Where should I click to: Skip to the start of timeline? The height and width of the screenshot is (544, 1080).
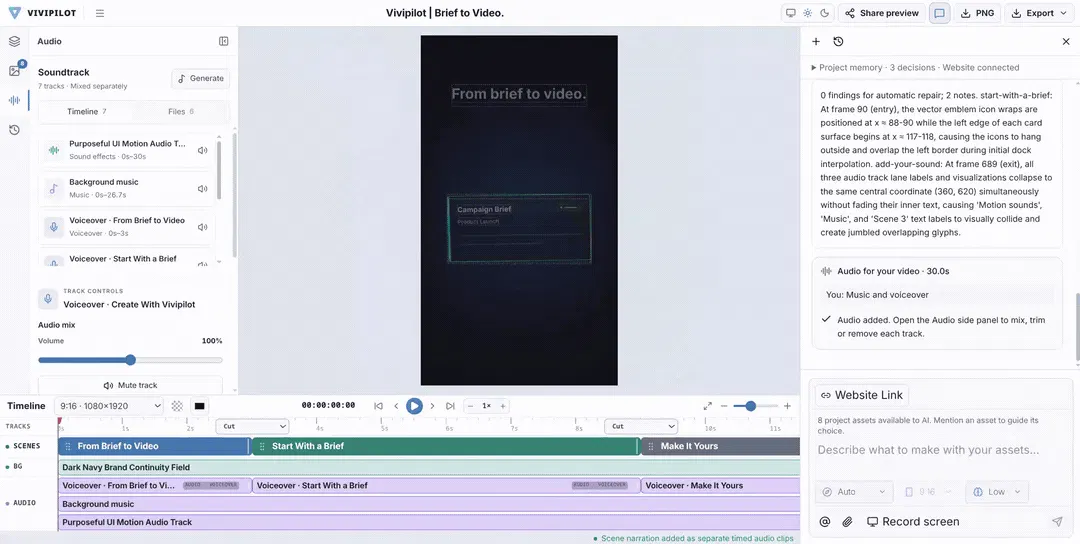click(x=378, y=406)
